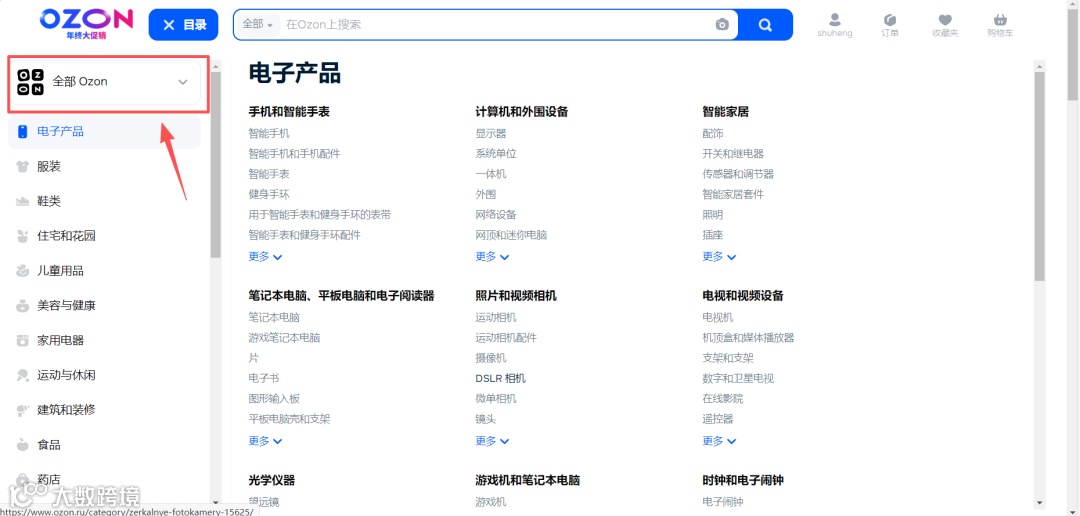Click the 运动与休闲 sidebar icon
This screenshot has height=516, width=1080.
(x=23, y=375)
